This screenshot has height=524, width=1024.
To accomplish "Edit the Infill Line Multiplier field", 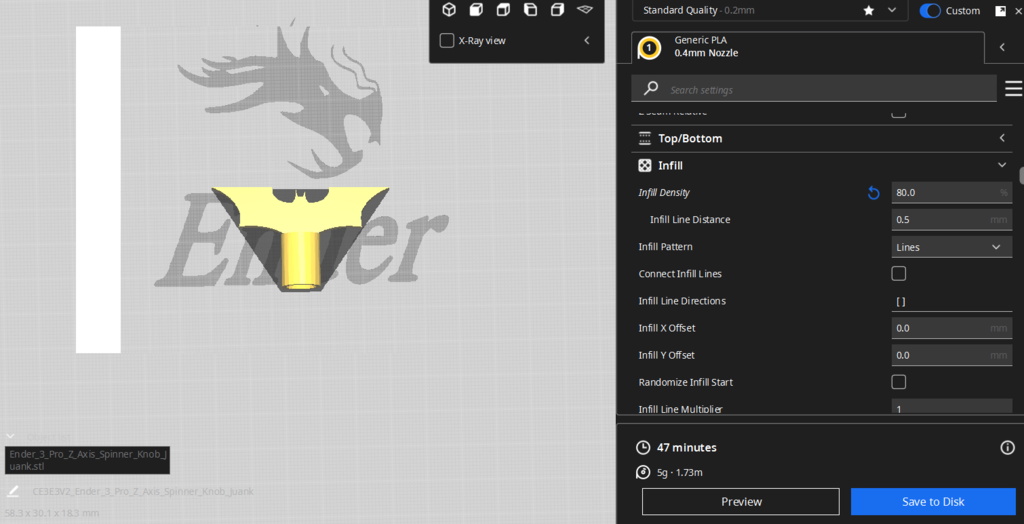I will (952, 407).
